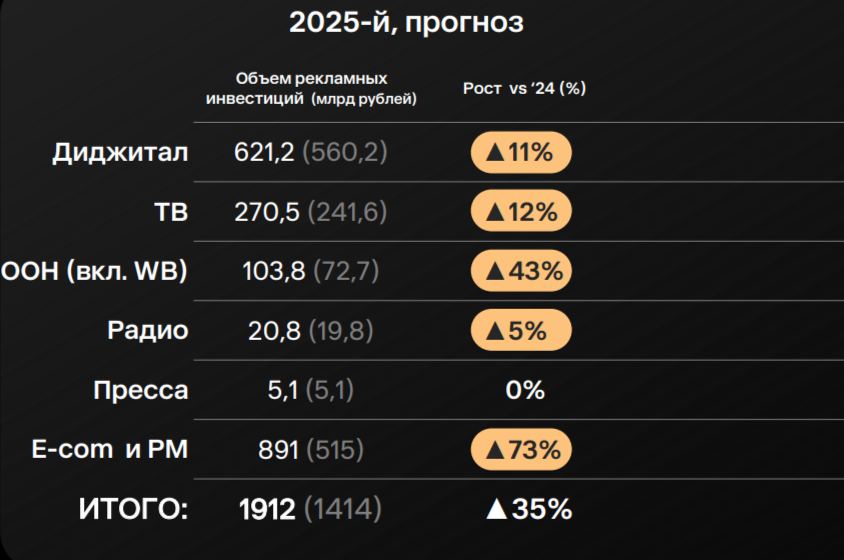Click the ТВ growth badge showing 12%
844x560 pixels.
(520, 212)
